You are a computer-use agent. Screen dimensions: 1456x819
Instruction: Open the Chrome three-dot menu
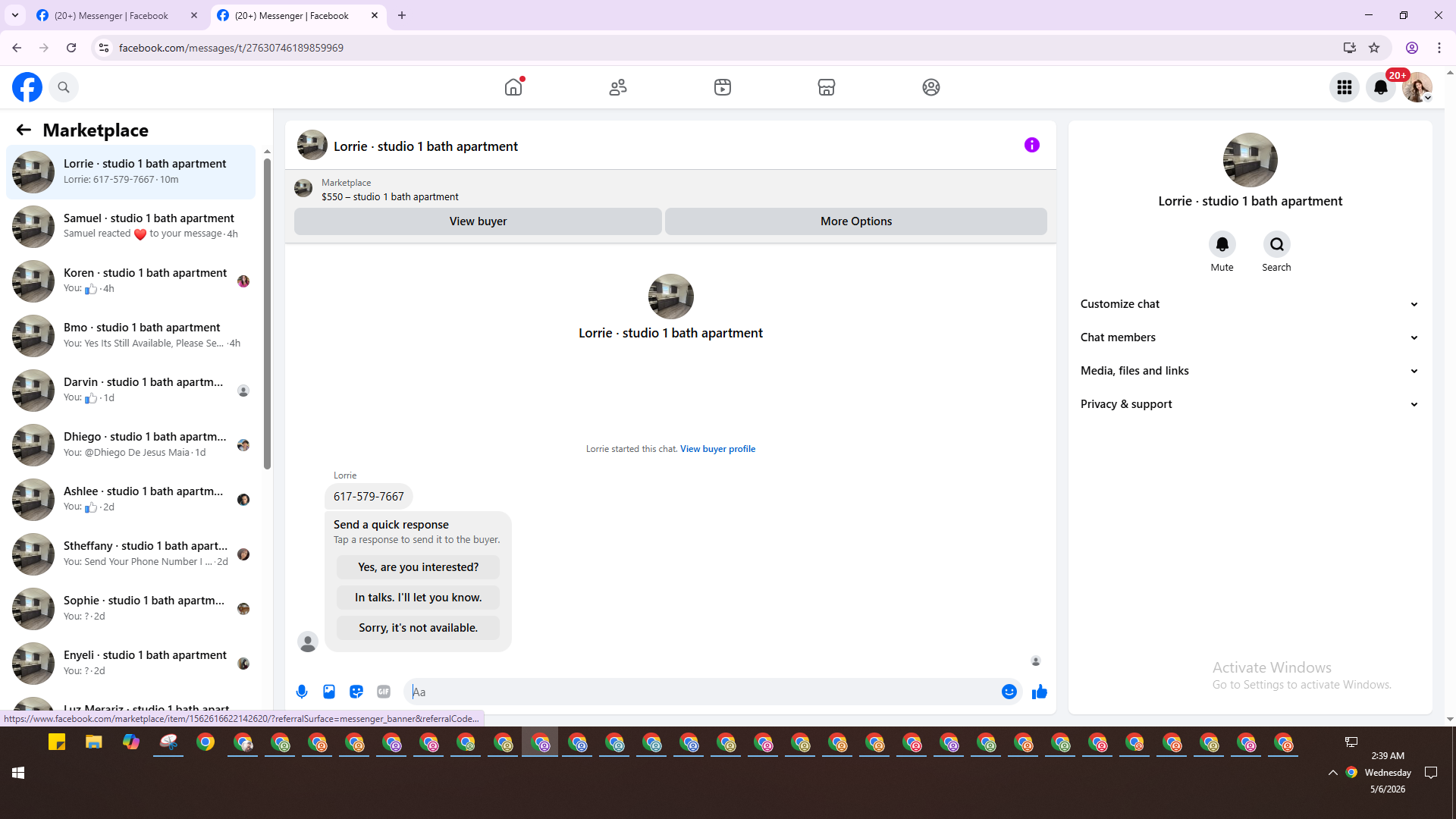(x=1439, y=48)
